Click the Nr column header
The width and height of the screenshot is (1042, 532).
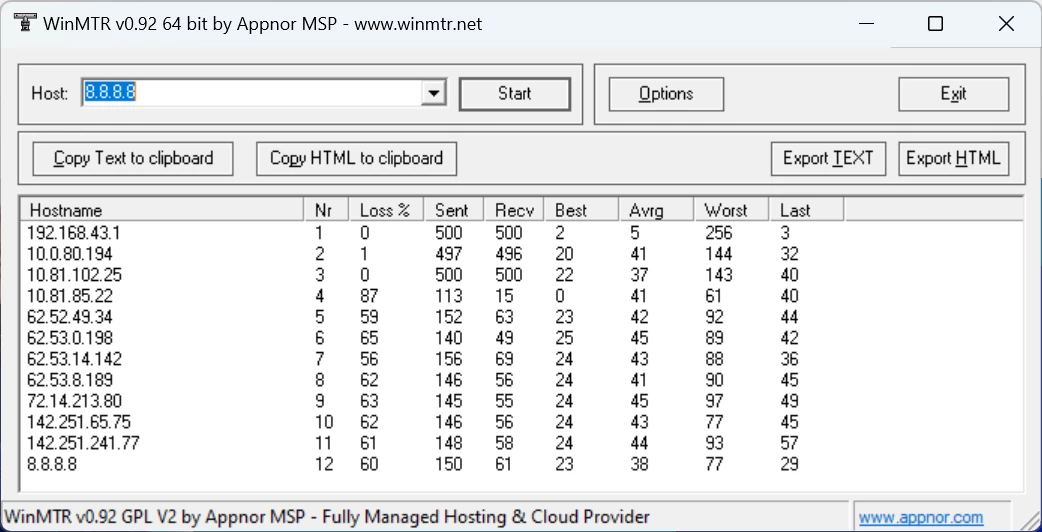(326, 211)
